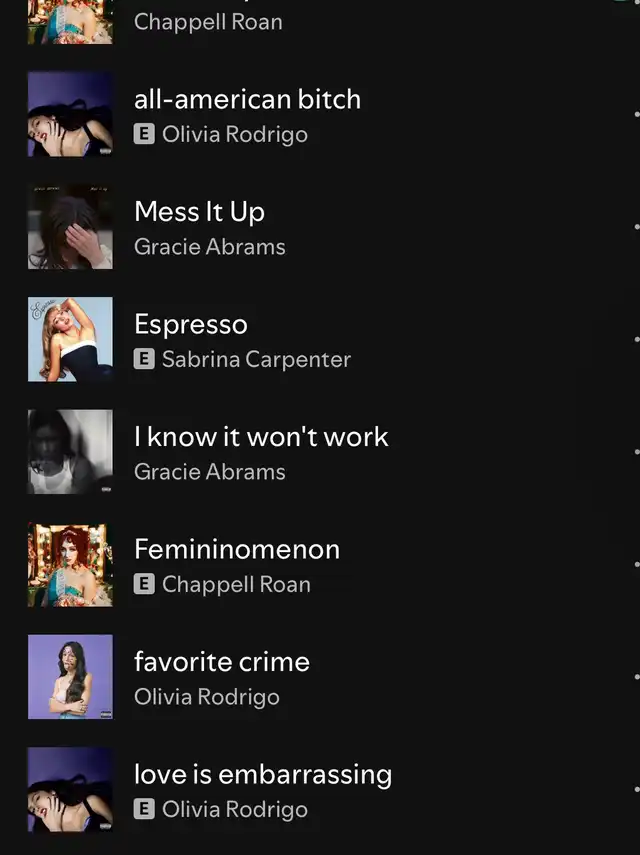Select the Espresso album cover thumbnail
Viewport: 640px width, 855px height.
pos(70,339)
